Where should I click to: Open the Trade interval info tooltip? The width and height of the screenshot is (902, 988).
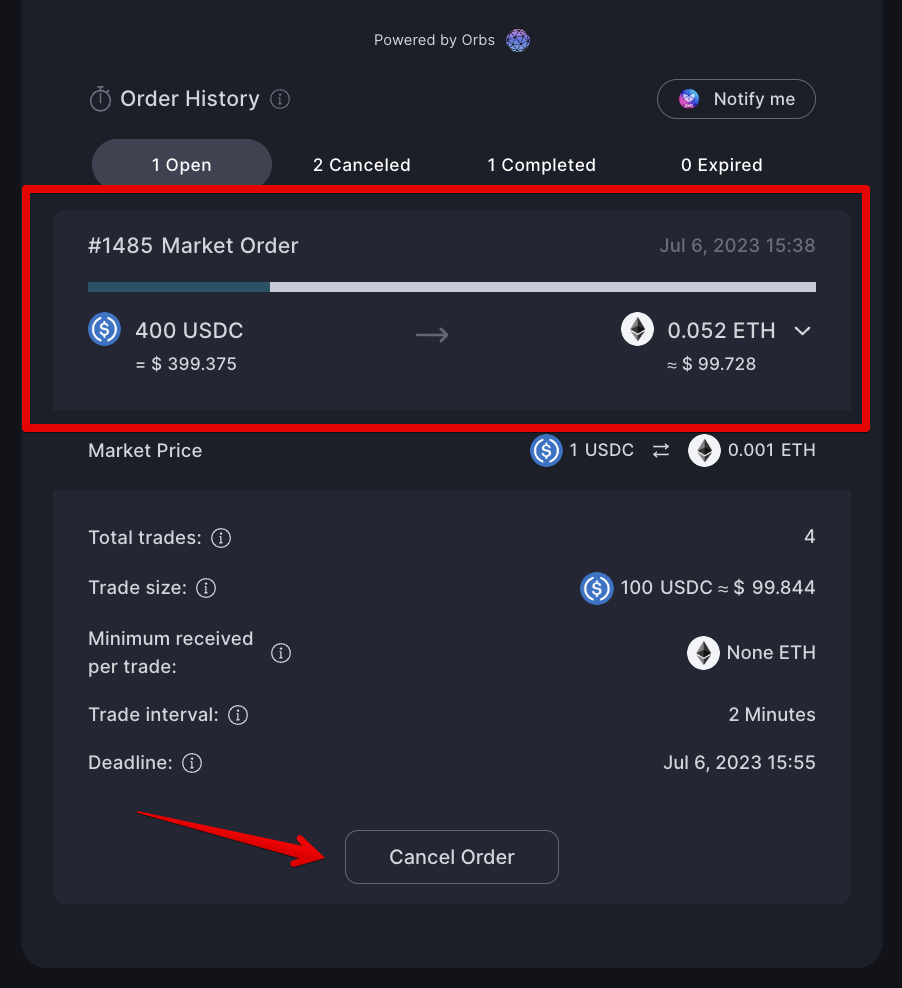(x=240, y=715)
